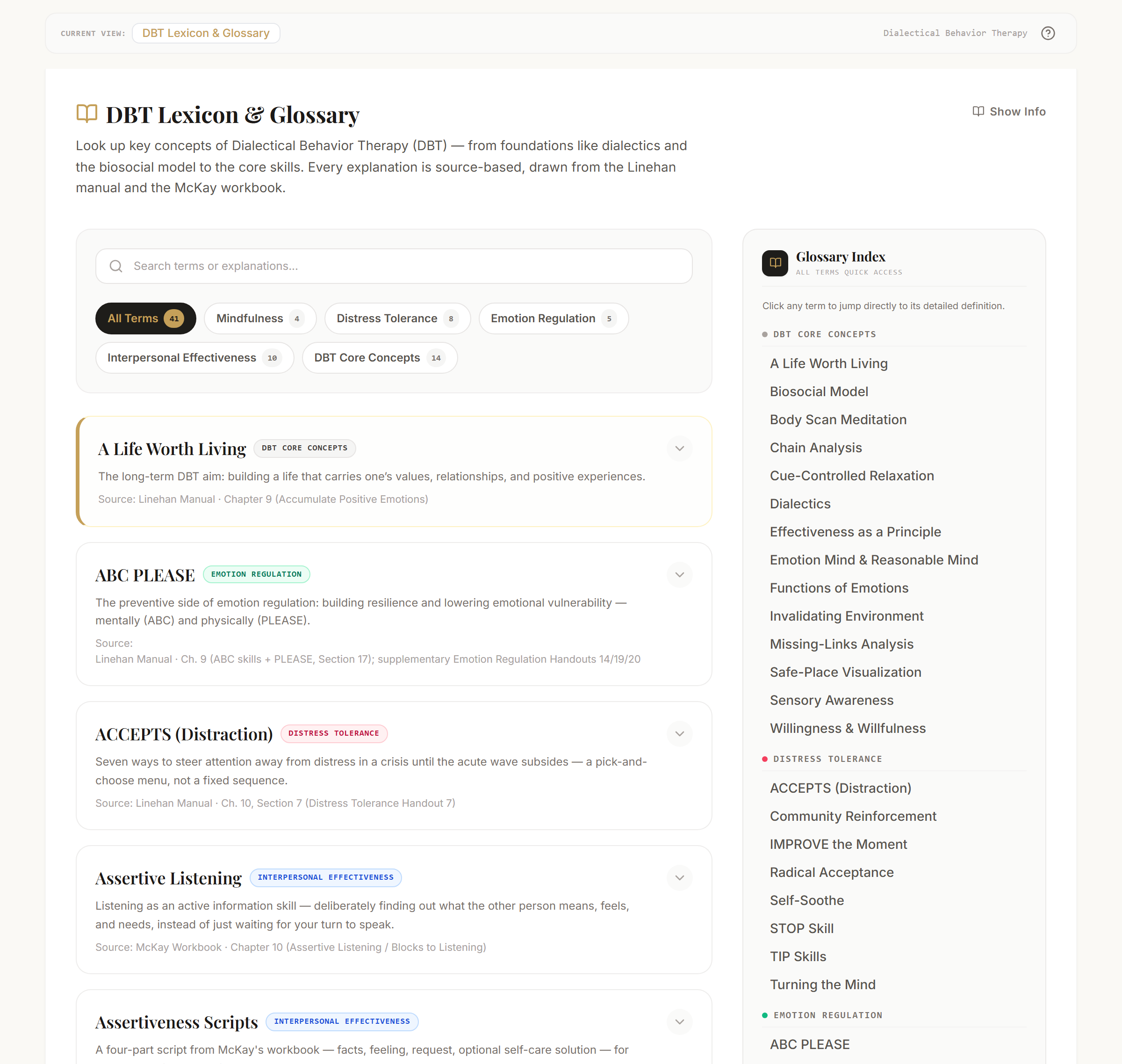Jump to Chain Analysis in index
The width and height of the screenshot is (1122, 1064).
click(x=815, y=448)
